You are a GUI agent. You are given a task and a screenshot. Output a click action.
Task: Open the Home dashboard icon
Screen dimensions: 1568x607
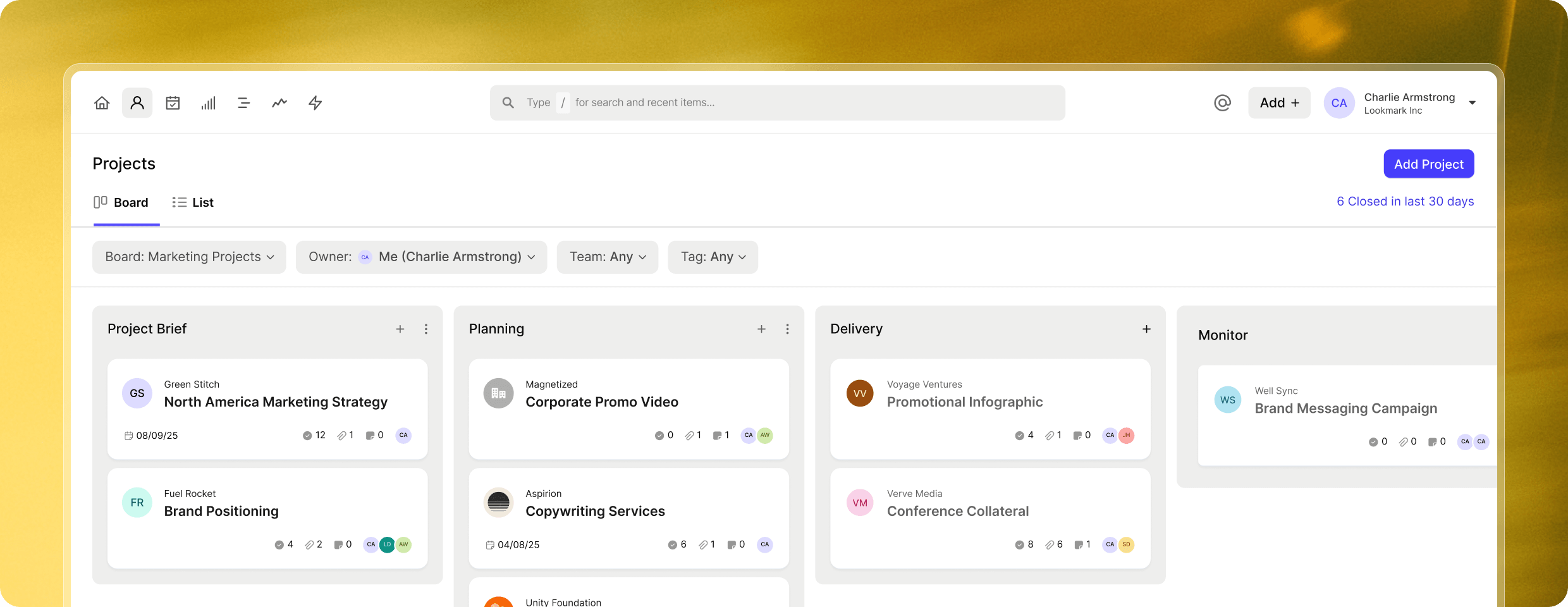(101, 102)
